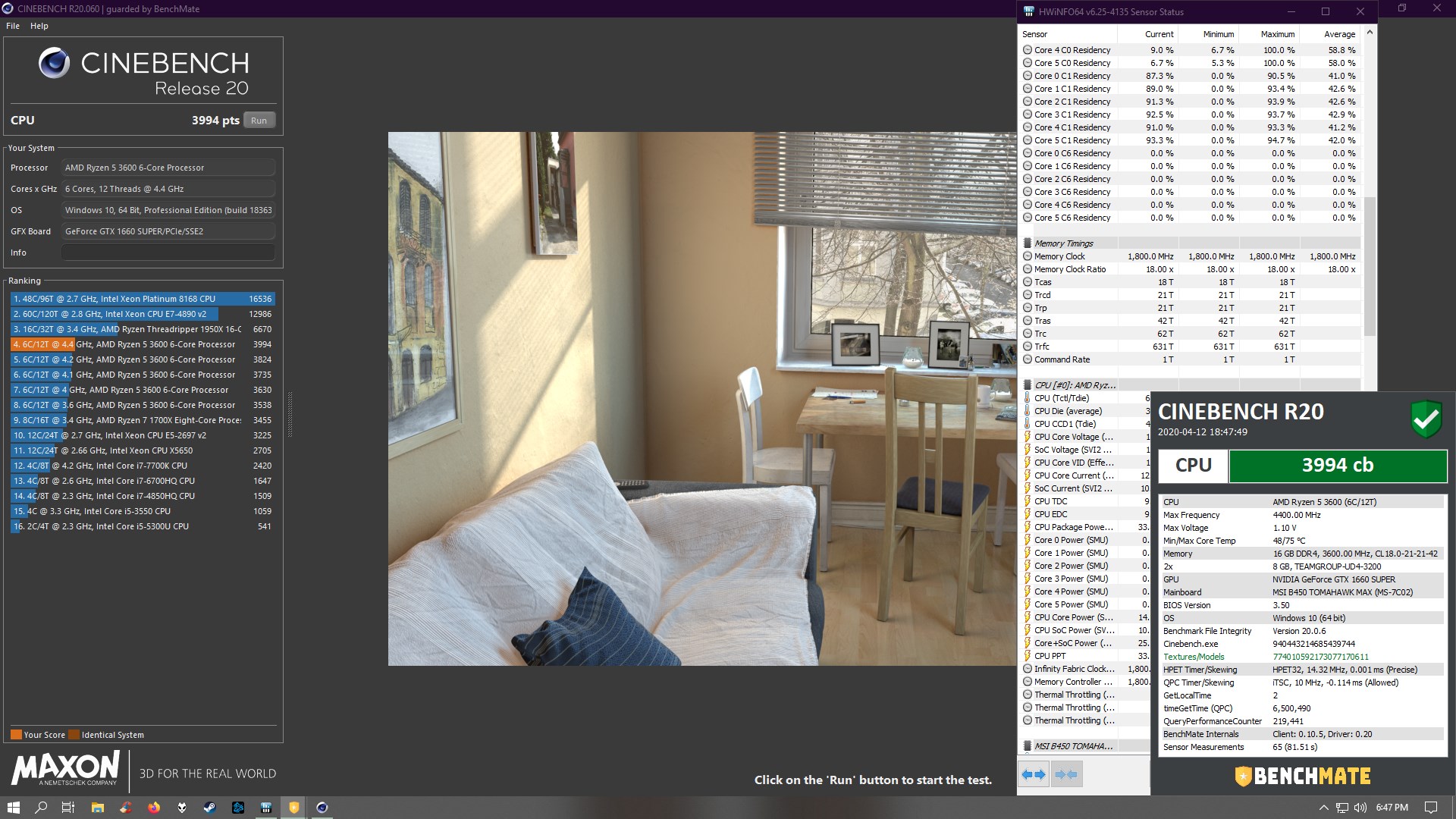The height and width of the screenshot is (819, 1456).
Task: Click the Run button next to CPU score
Action: 259,121
